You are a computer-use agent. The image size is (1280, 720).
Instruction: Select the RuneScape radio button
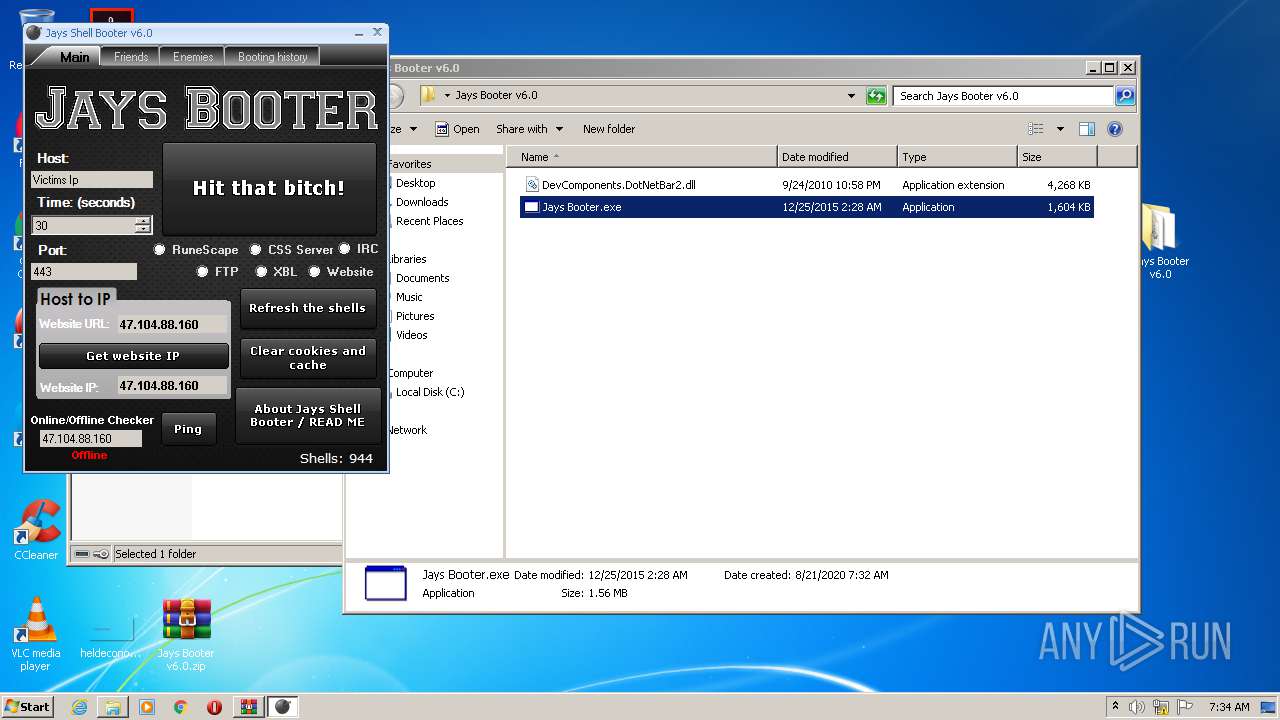click(159, 249)
